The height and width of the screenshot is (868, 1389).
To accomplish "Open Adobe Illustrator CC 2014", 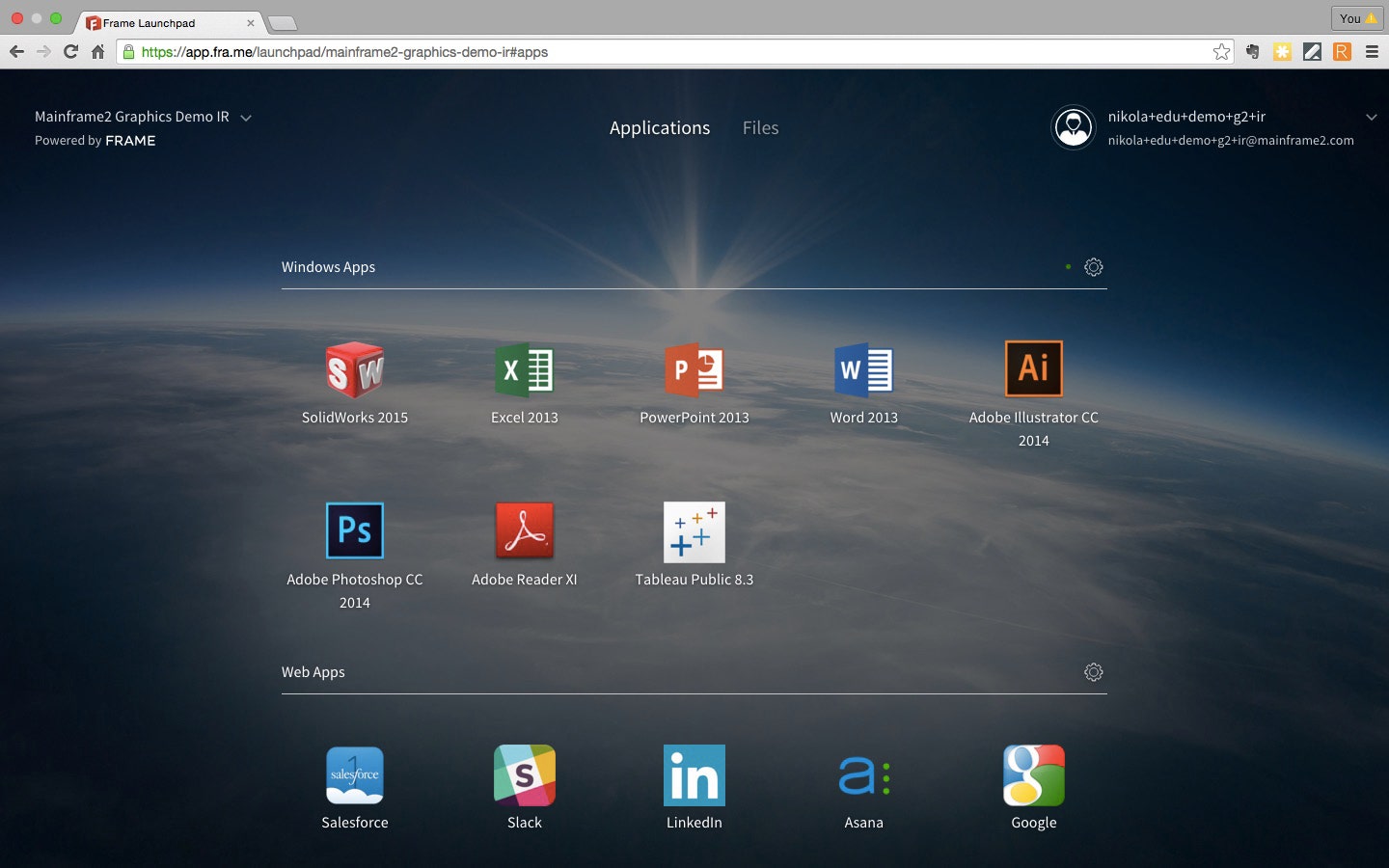I will pos(1033,369).
